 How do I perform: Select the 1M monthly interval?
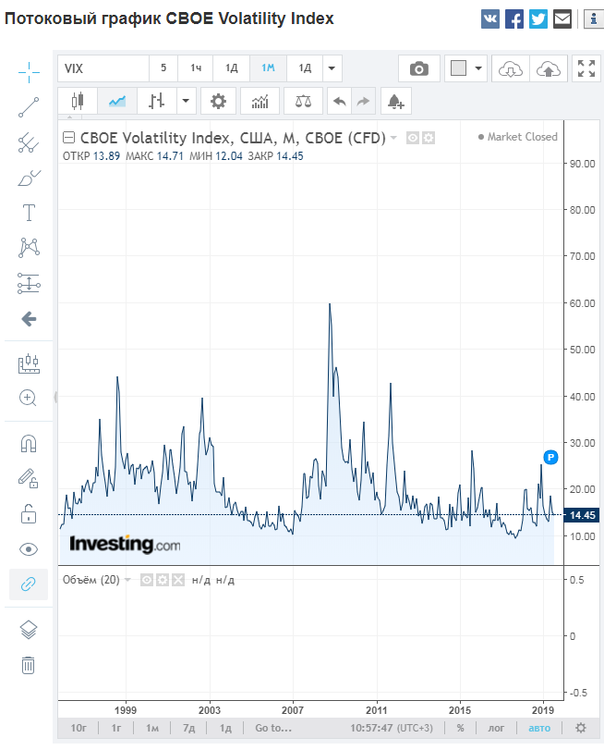click(268, 68)
